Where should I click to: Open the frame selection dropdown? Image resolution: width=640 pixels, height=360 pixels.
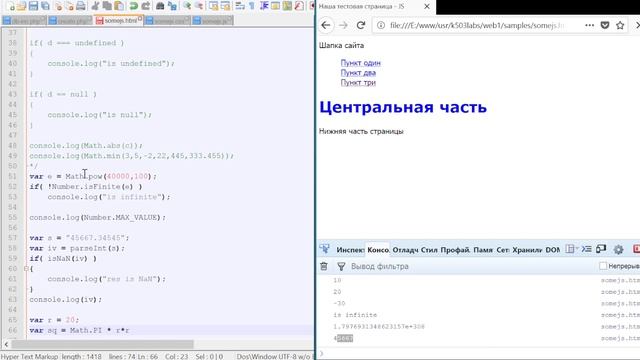click(x=571, y=249)
